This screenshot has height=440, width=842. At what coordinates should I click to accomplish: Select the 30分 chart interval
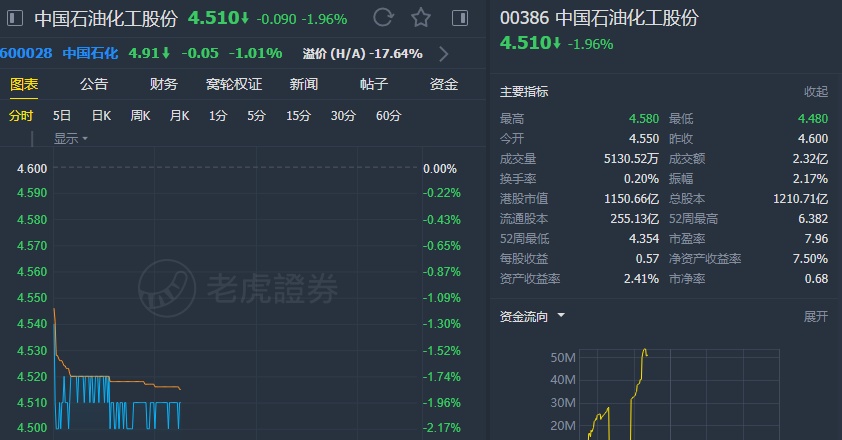(x=343, y=116)
